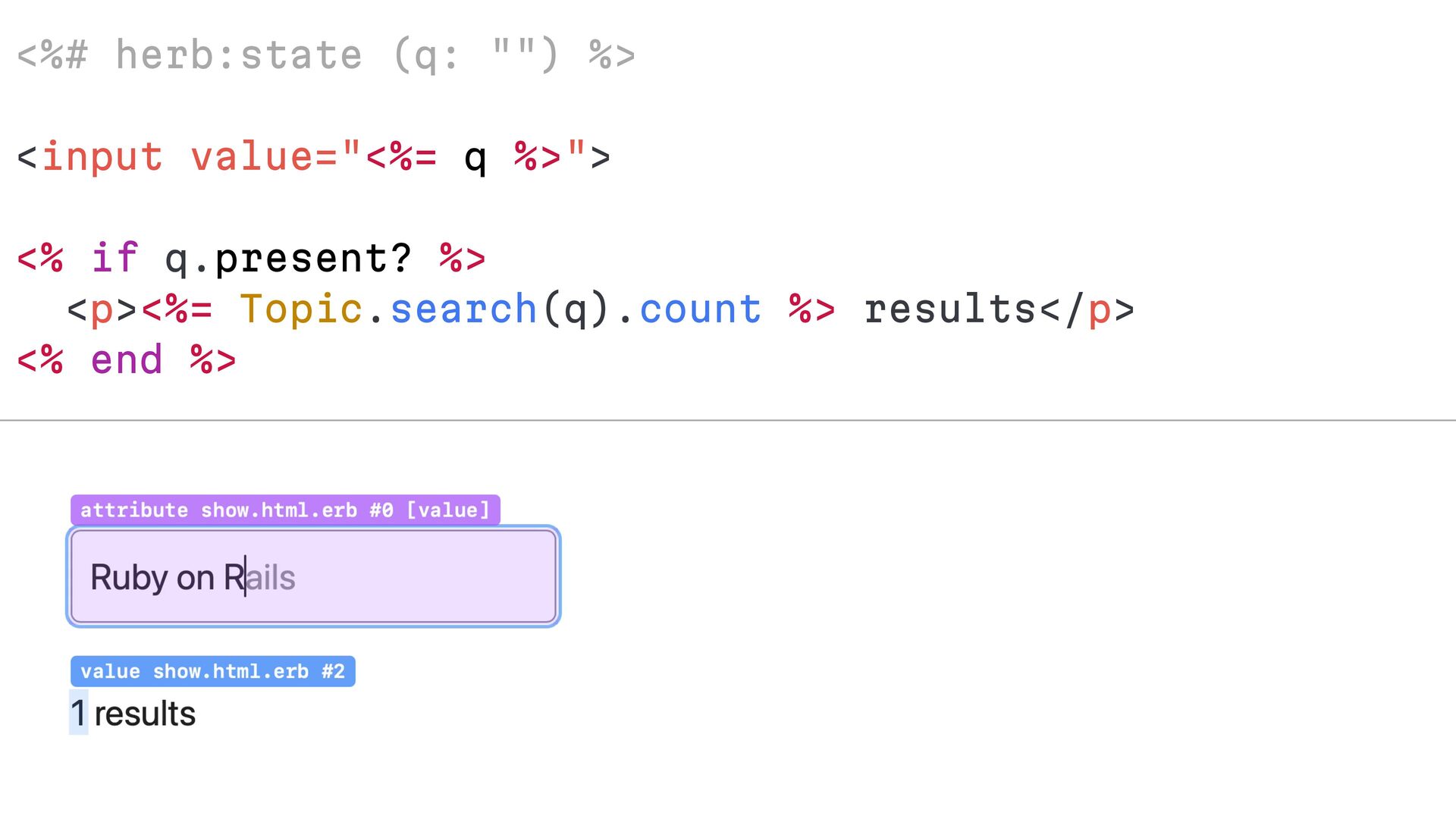
Task: Click the closing '</p>' tag in code
Action: (1087, 309)
